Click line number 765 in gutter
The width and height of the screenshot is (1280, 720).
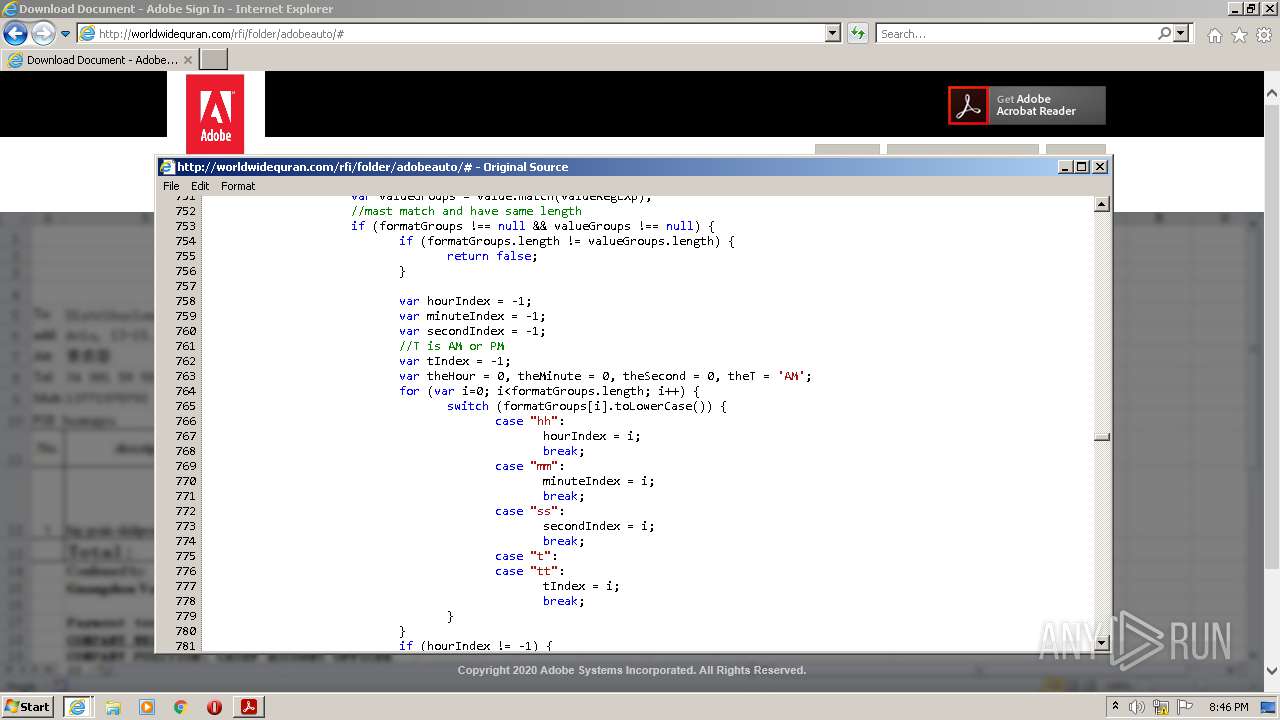[185, 406]
